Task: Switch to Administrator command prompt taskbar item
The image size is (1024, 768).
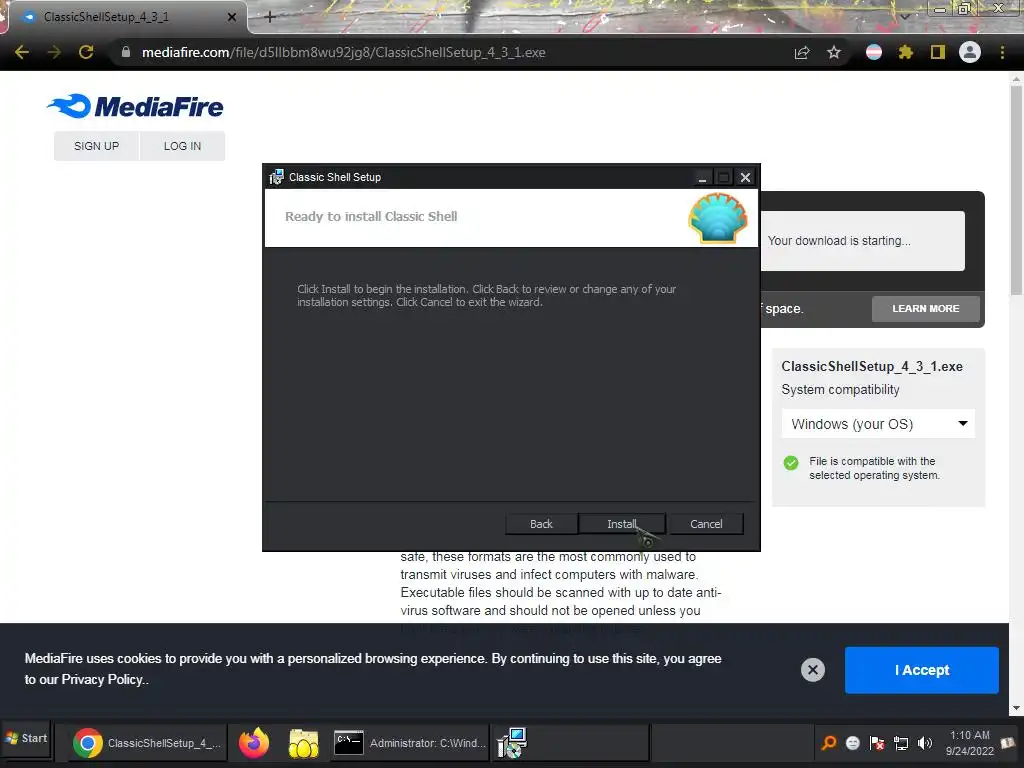Action: click(409, 743)
